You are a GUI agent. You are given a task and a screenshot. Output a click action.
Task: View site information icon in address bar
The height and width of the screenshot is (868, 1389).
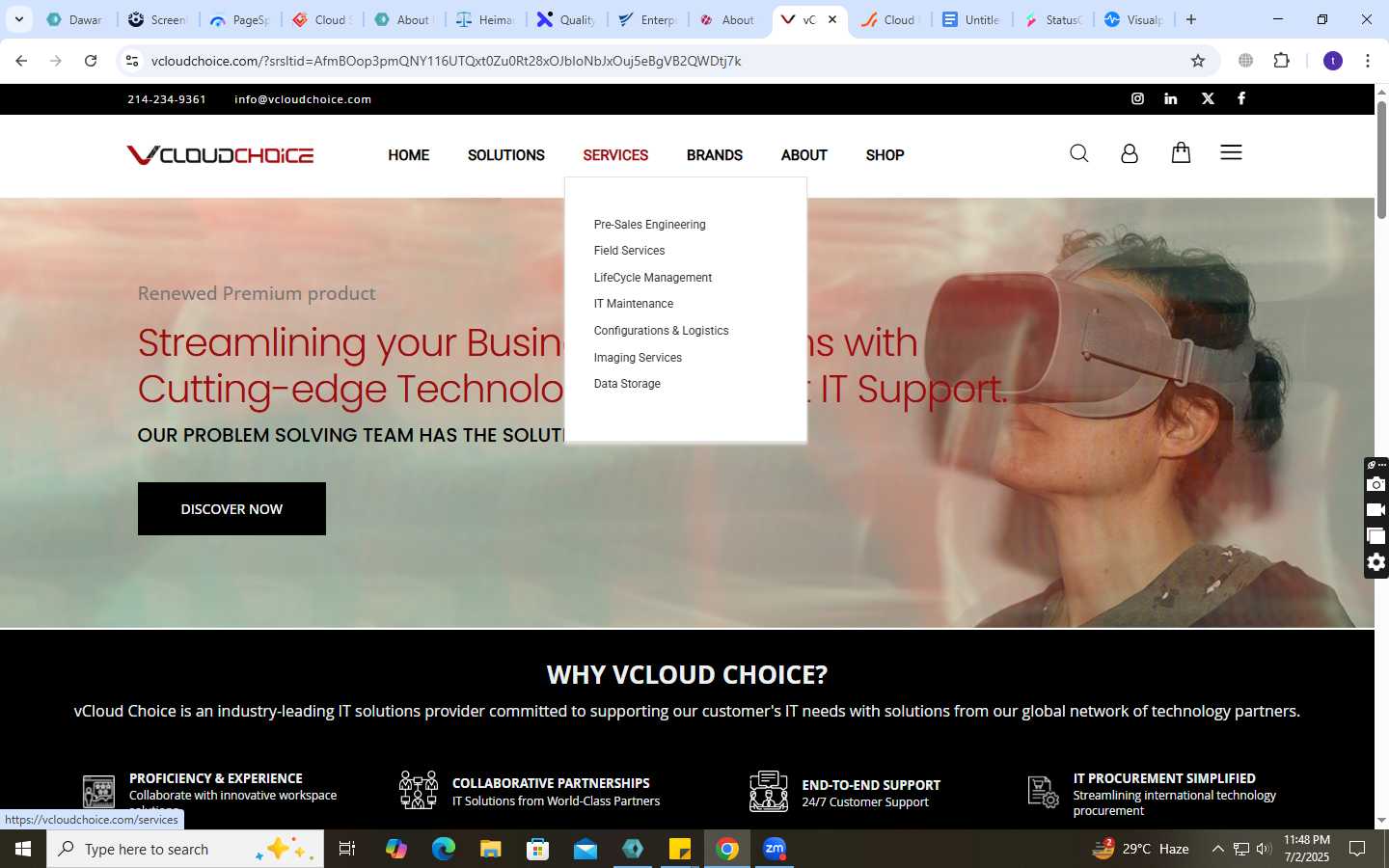(132, 61)
